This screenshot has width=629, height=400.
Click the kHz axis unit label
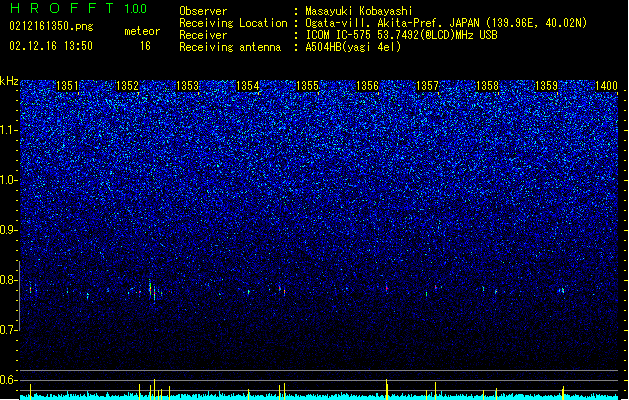[x=9, y=81]
